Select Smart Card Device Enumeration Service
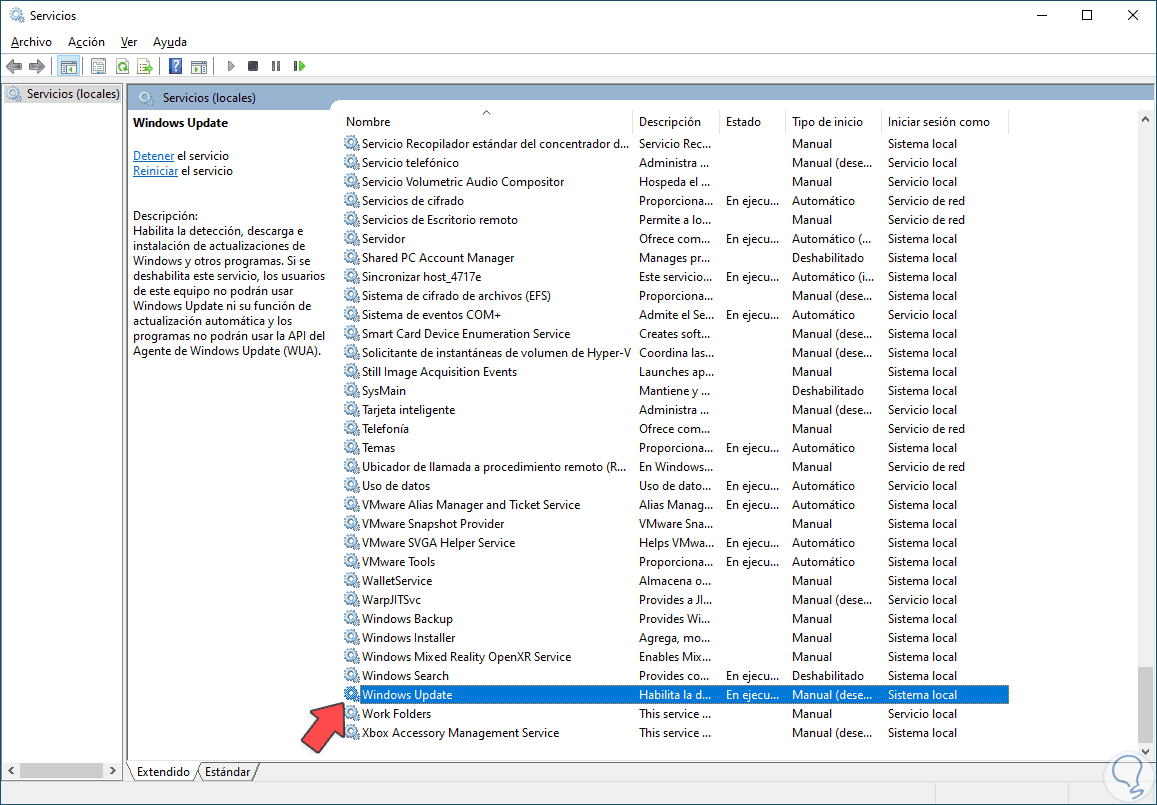Screen dimensions: 1157x805 676,334
